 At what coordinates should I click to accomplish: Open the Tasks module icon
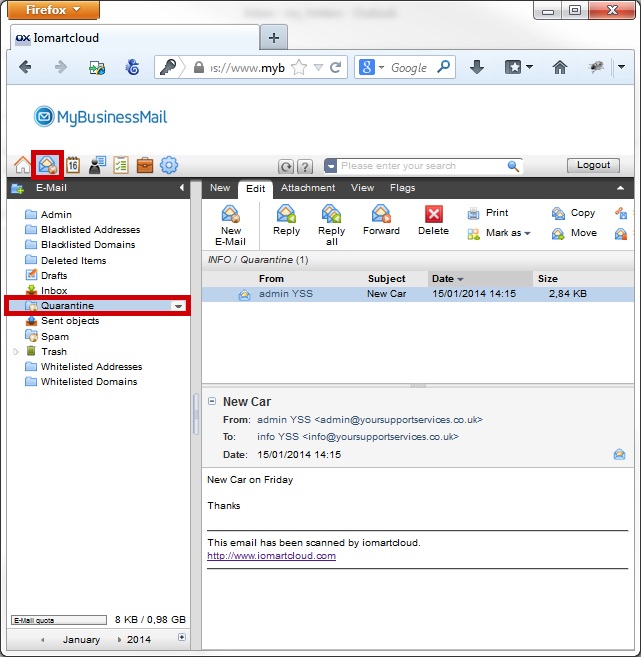(121, 166)
